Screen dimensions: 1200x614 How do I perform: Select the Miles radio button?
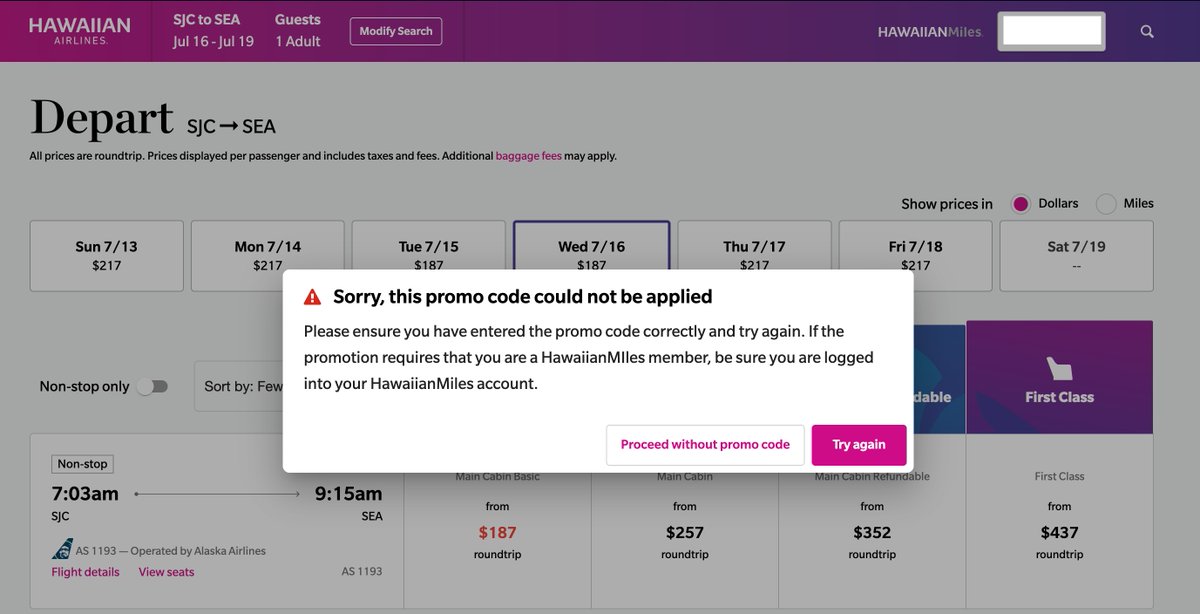click(1106, 204)
